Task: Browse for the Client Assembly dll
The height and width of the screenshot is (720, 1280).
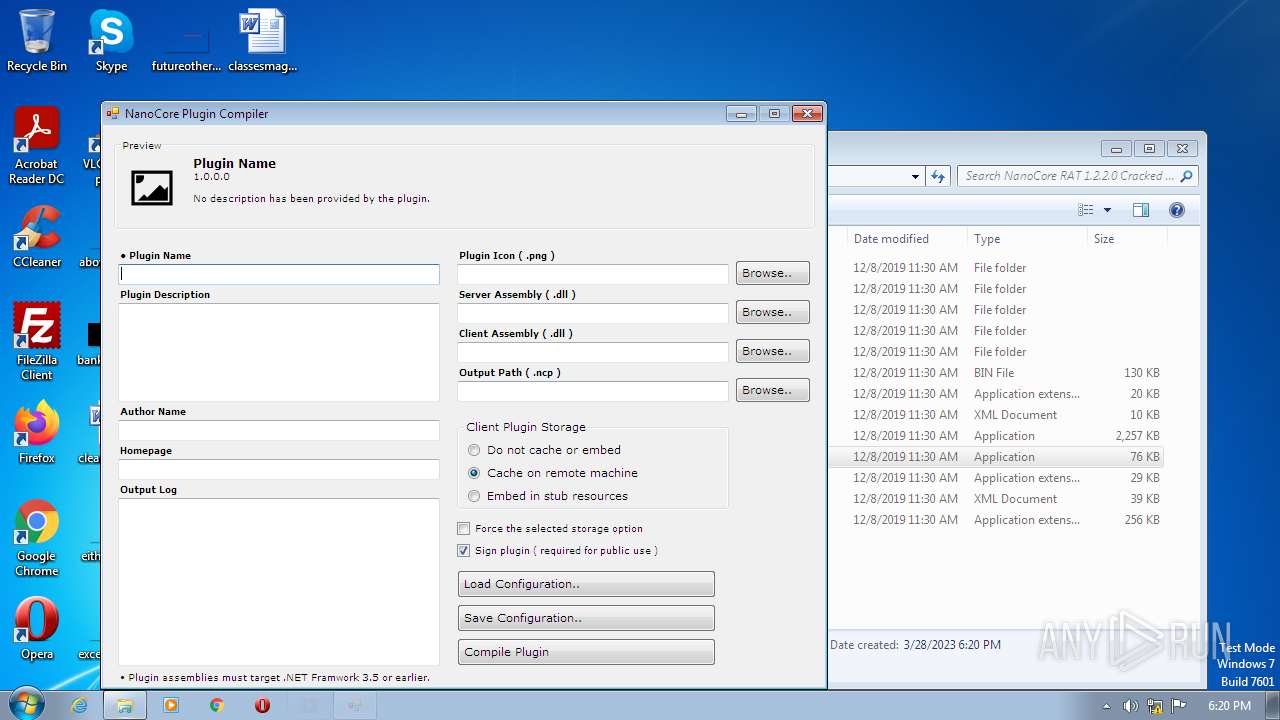Action: [773, 351]
